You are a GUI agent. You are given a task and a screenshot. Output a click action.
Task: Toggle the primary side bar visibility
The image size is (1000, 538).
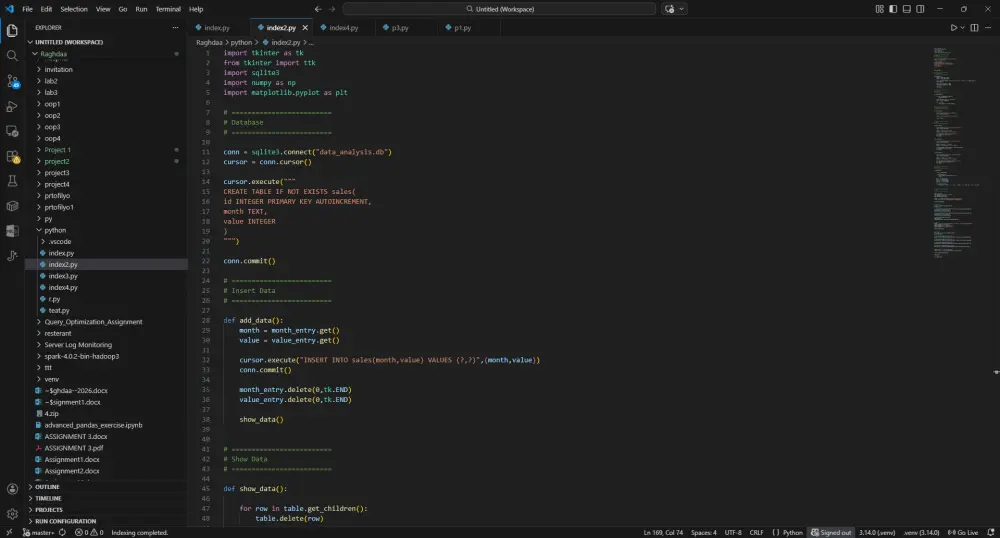click(892, 9)
